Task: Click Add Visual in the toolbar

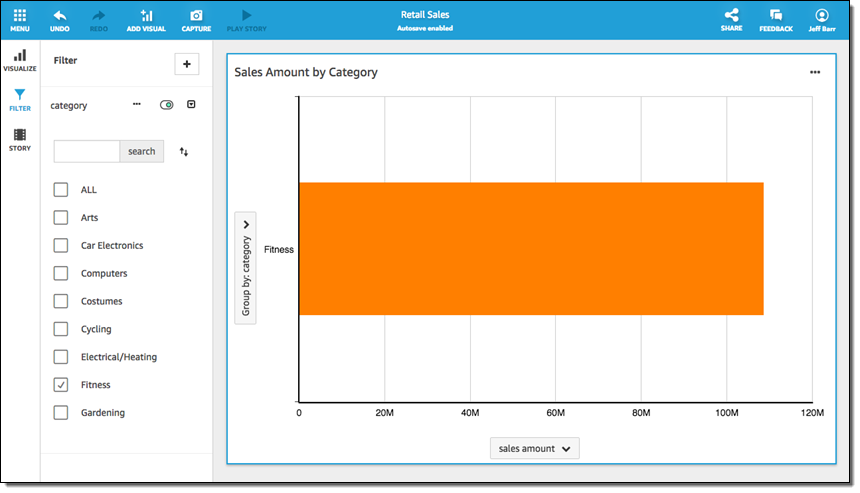Action: (147, 17)
